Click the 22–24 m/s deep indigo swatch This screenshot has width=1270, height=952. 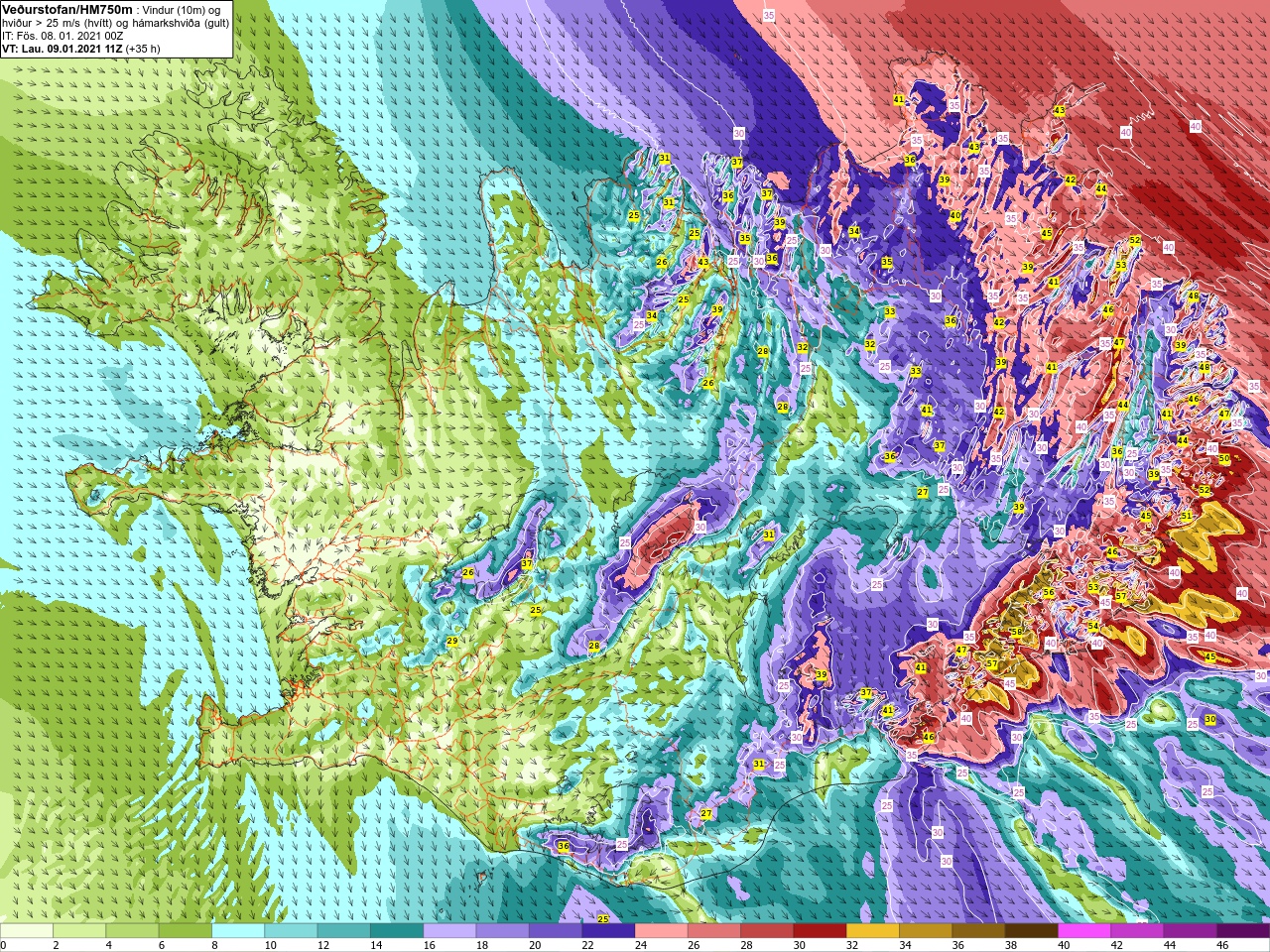pos(608,930)
